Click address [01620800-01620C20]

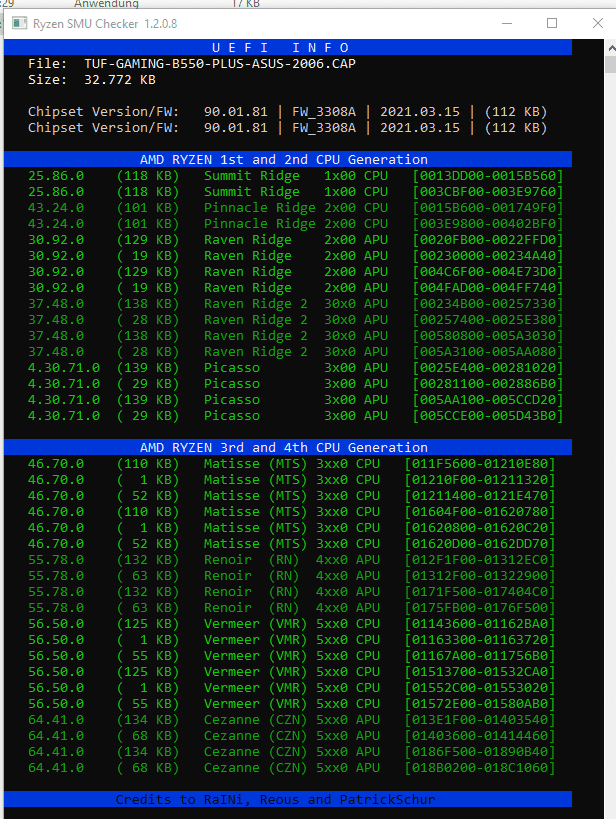[480, 528]
